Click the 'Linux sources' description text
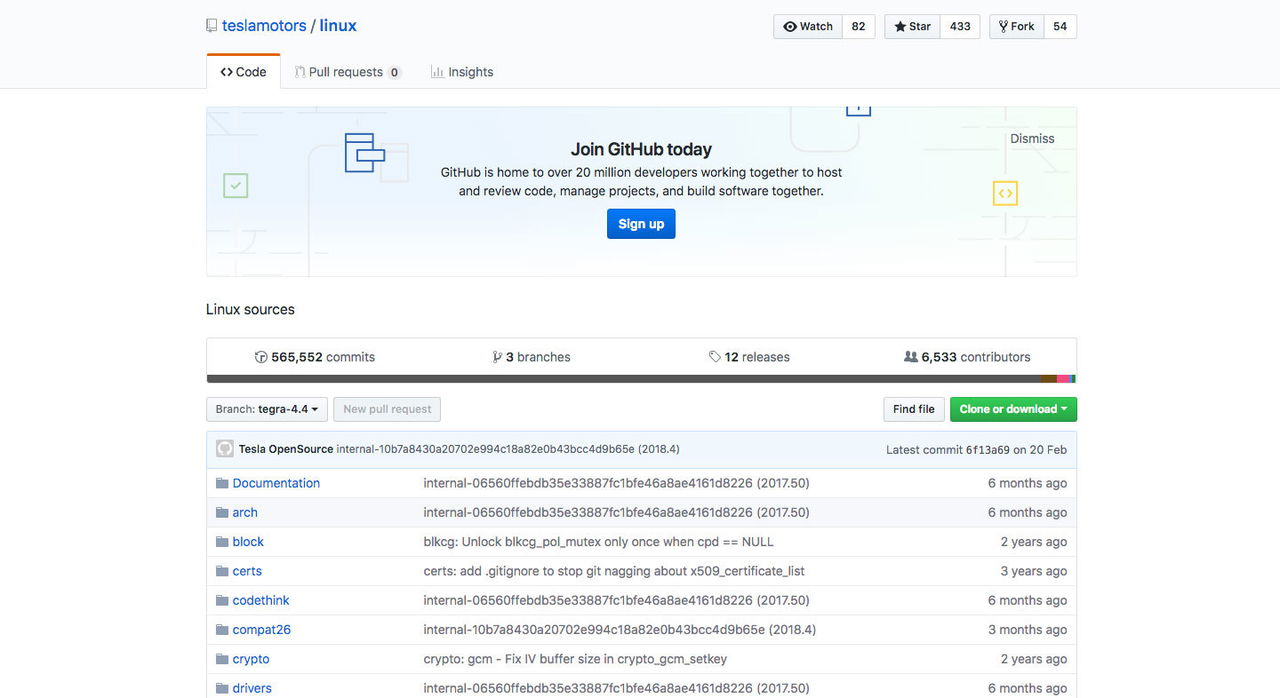The width and height of the screenshot is (1280, 698). point(250,310)
